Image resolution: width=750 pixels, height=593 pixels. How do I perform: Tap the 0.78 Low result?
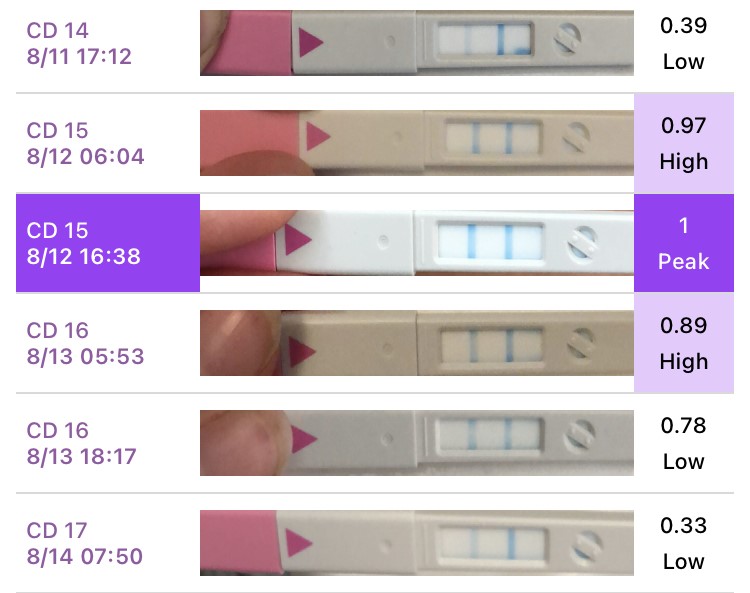tap(684, 444)
